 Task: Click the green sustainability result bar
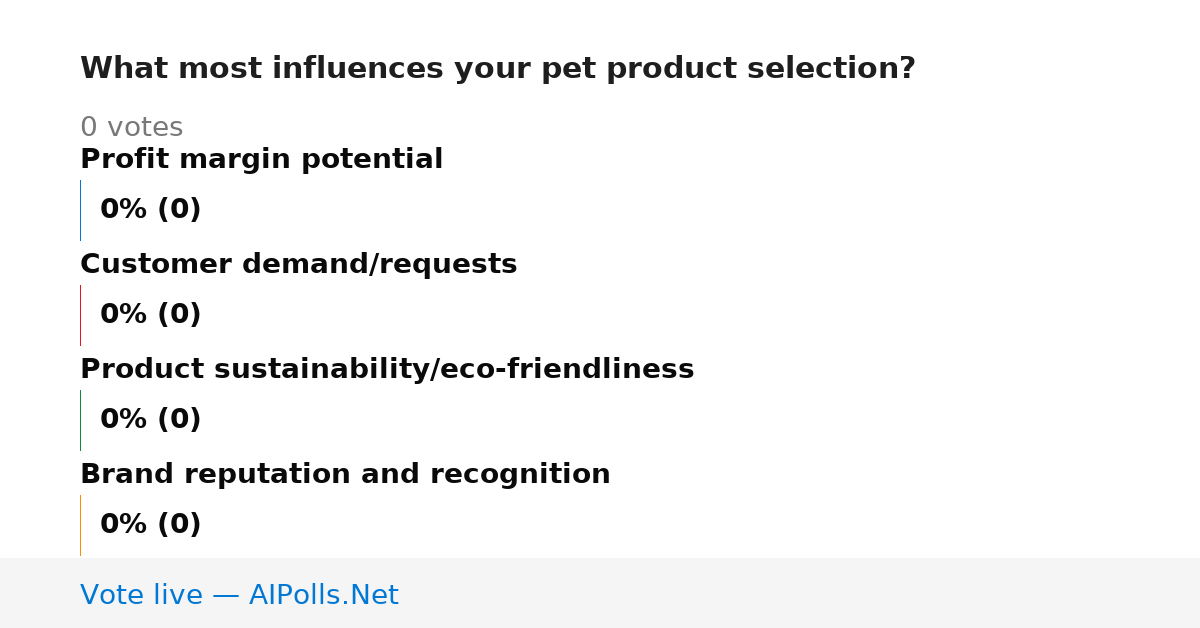click(80, 420)
